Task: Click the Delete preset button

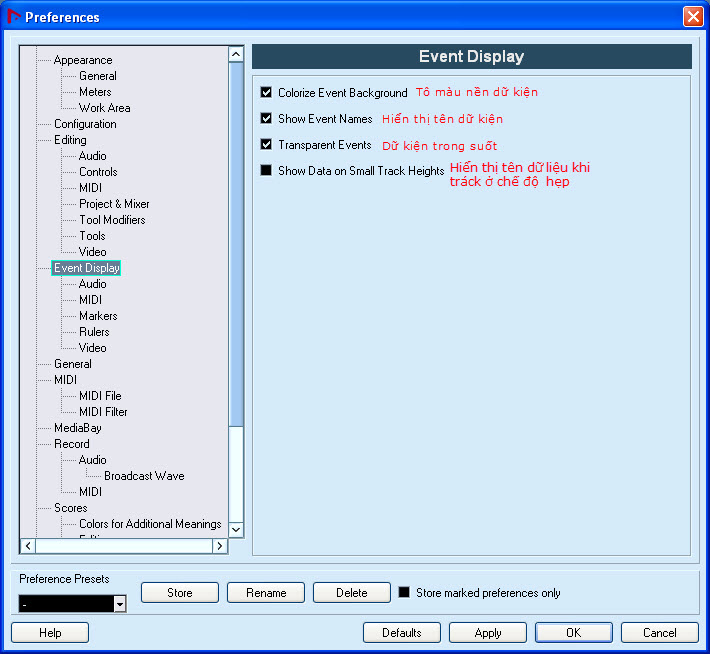Action: [352, 593]
